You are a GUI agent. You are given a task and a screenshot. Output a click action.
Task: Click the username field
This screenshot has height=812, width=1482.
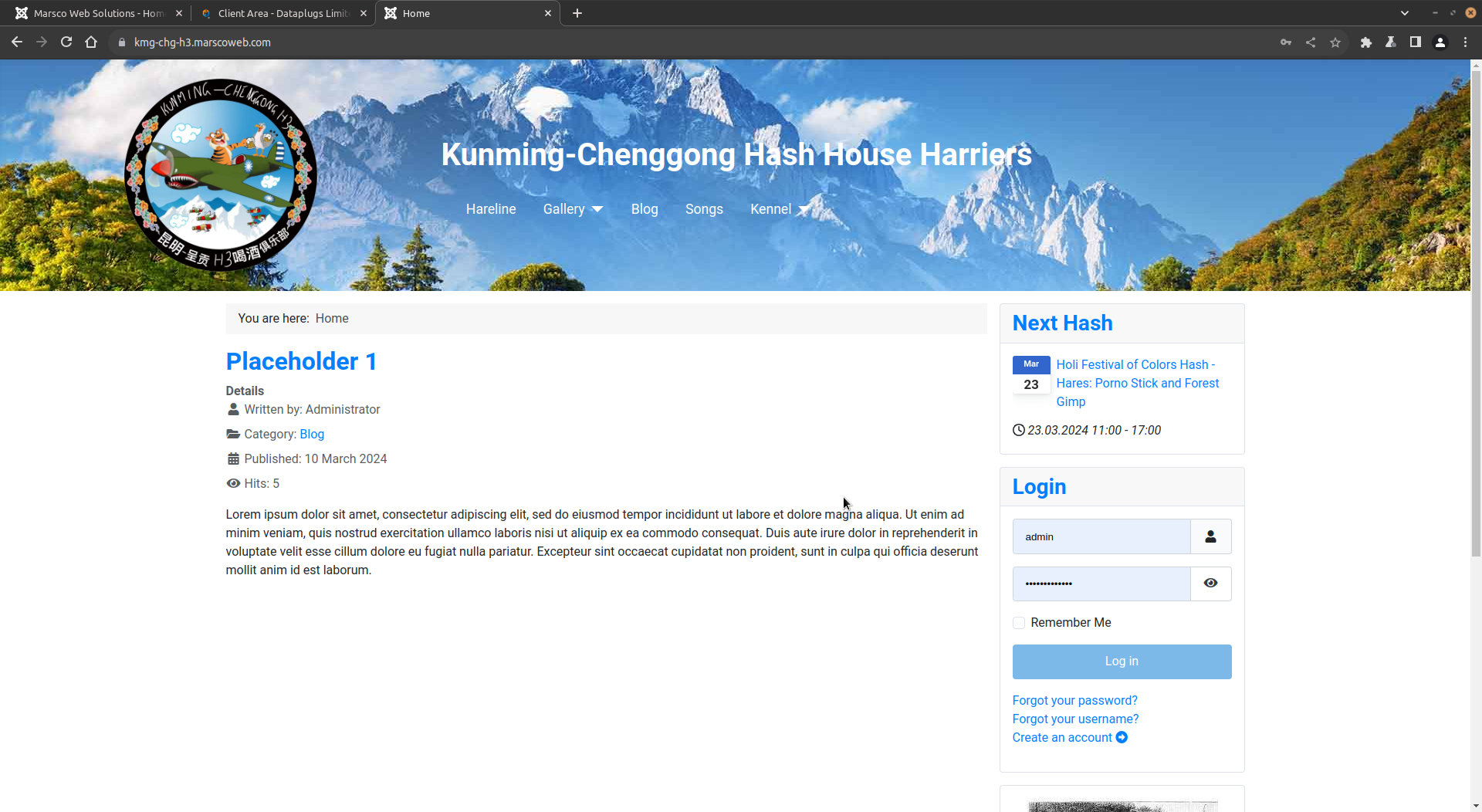click(1101, 536)
